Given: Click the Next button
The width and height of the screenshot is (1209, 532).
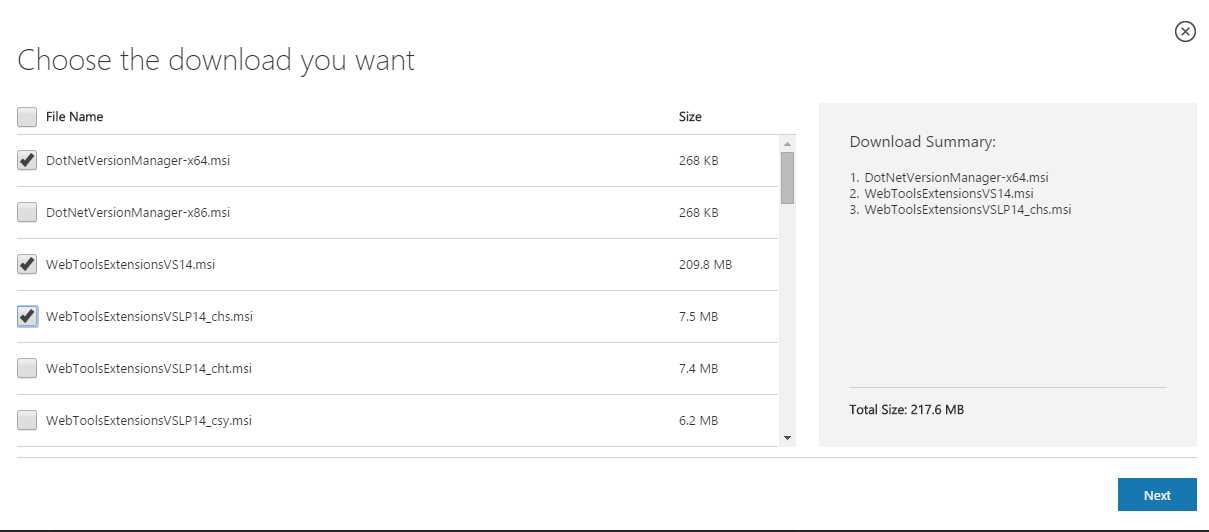Looking at the screenshot, I should (x=1157, y=495).
